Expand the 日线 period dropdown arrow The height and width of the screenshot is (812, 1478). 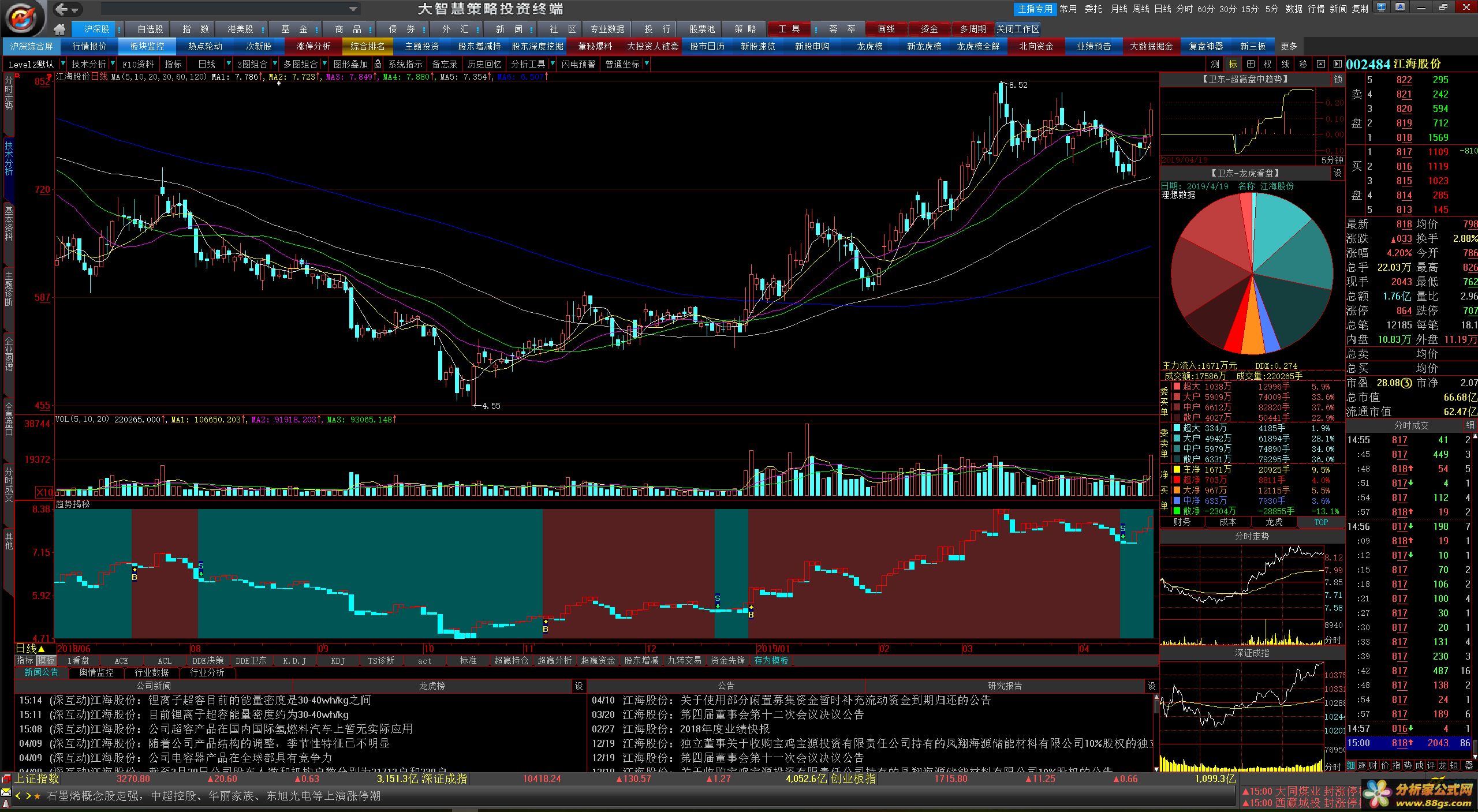coord(229,64)
